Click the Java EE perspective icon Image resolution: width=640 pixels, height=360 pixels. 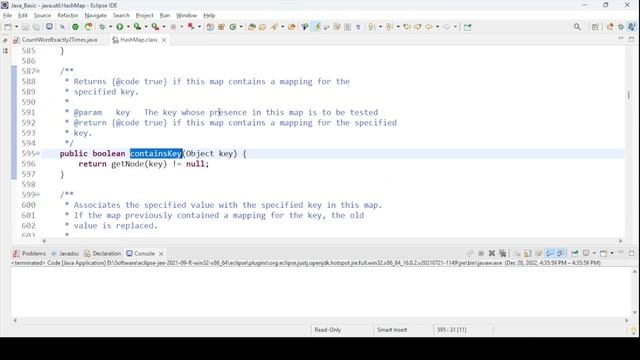point(610,27)
